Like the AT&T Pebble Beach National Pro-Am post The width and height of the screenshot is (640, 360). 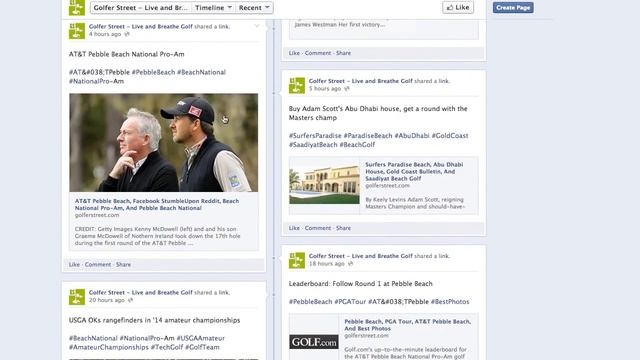(74, 264)
